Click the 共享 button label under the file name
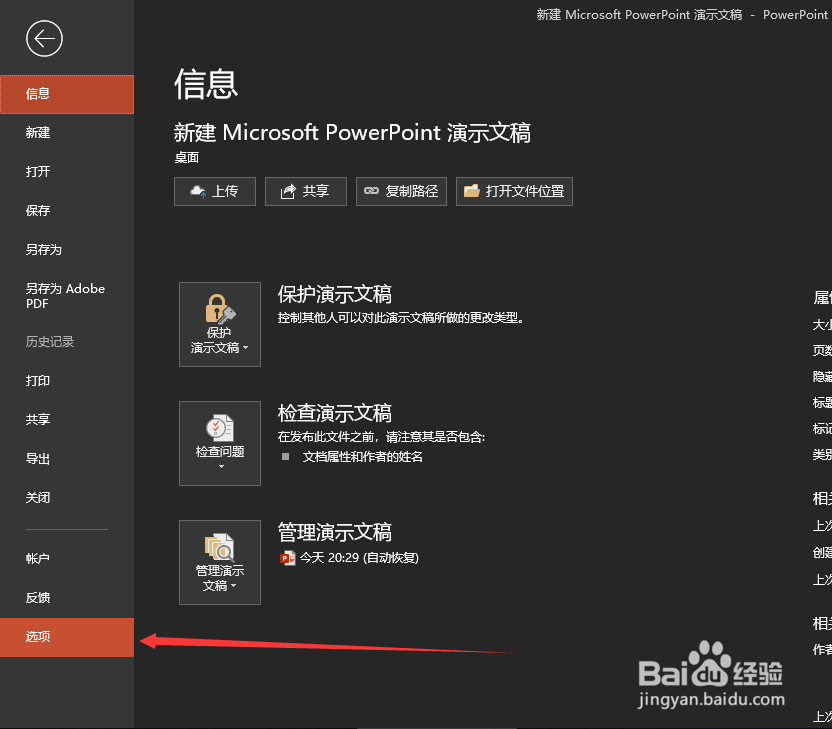832x729 pixels. (x=316, y=191)
